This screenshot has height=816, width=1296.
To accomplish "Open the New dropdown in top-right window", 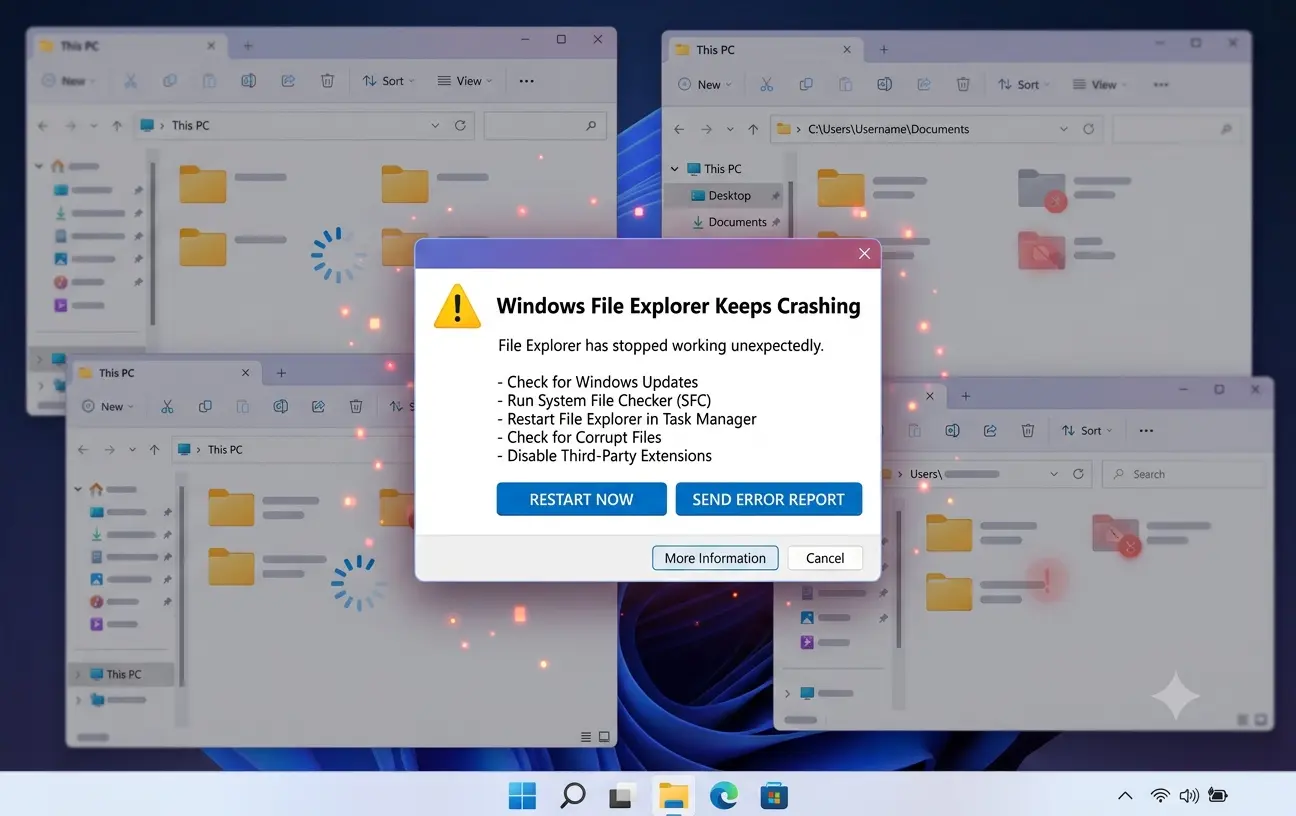I will coord(705,85).
